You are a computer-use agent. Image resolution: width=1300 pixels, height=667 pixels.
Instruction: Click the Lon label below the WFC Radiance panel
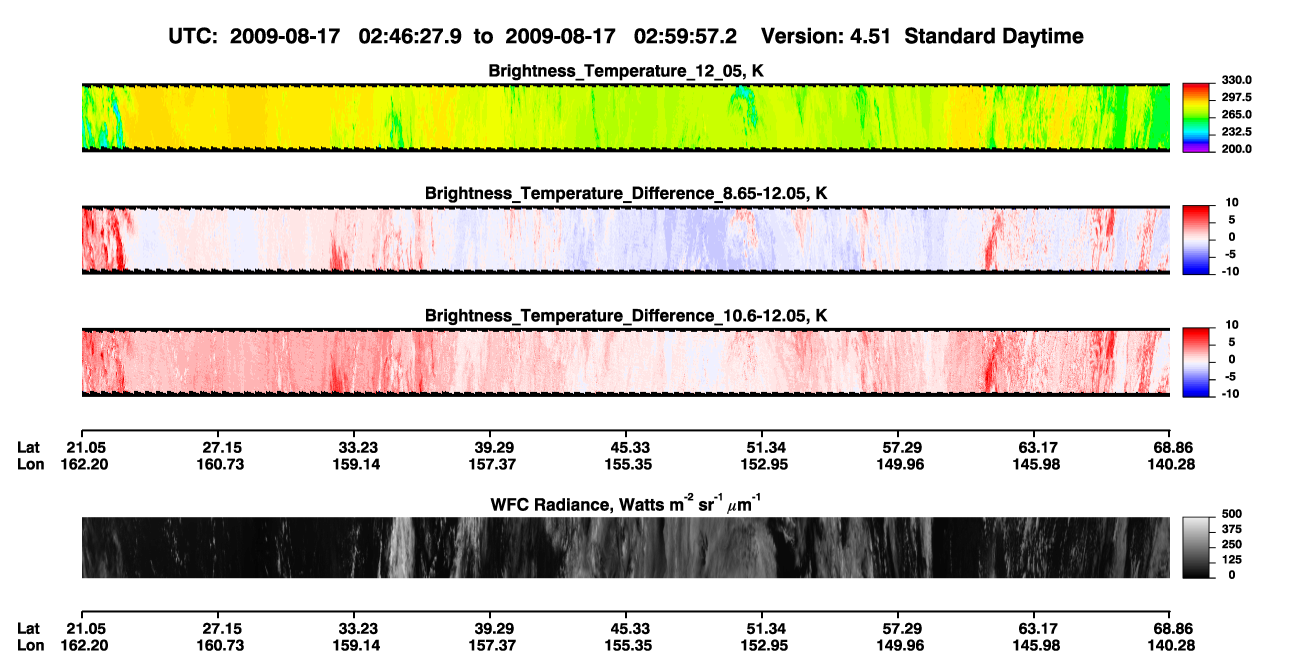point(30,645)
